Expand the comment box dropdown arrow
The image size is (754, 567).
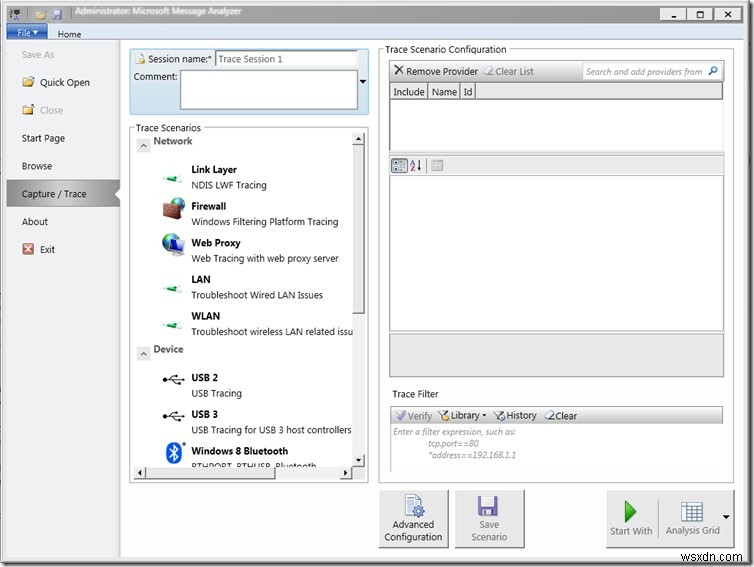point(363,82)
